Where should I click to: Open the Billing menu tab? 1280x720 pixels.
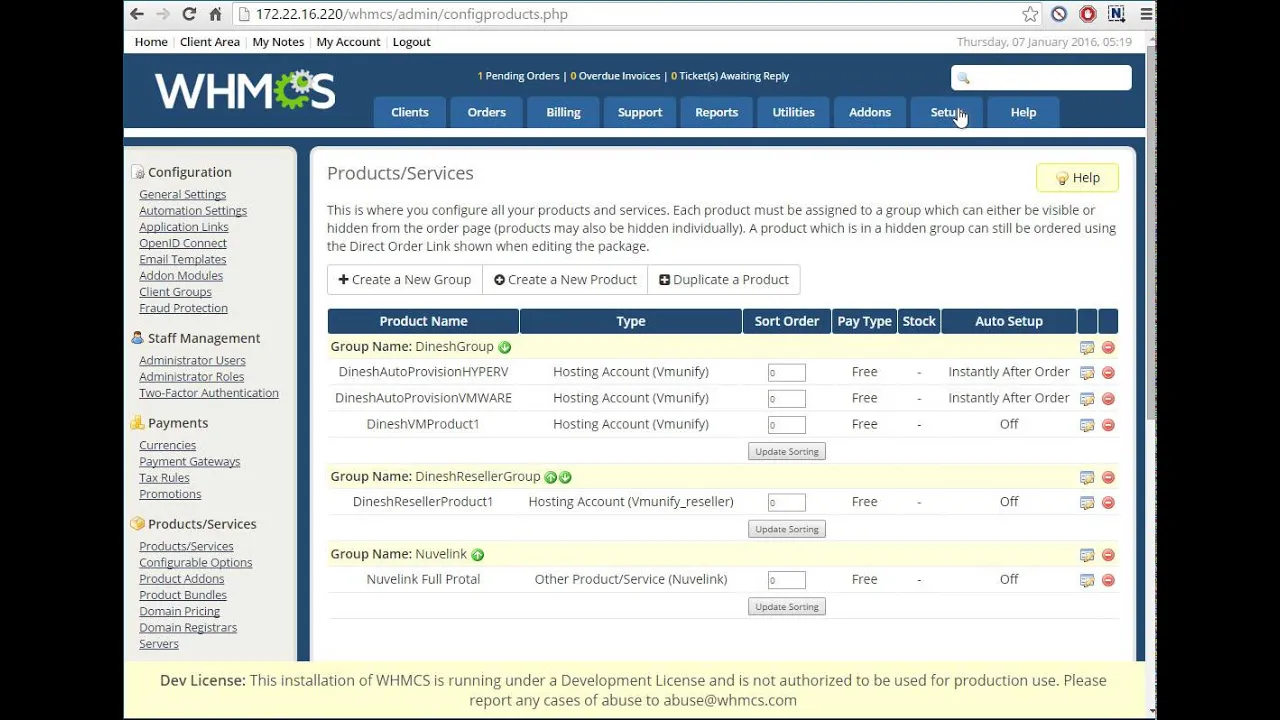coord(563,112)
